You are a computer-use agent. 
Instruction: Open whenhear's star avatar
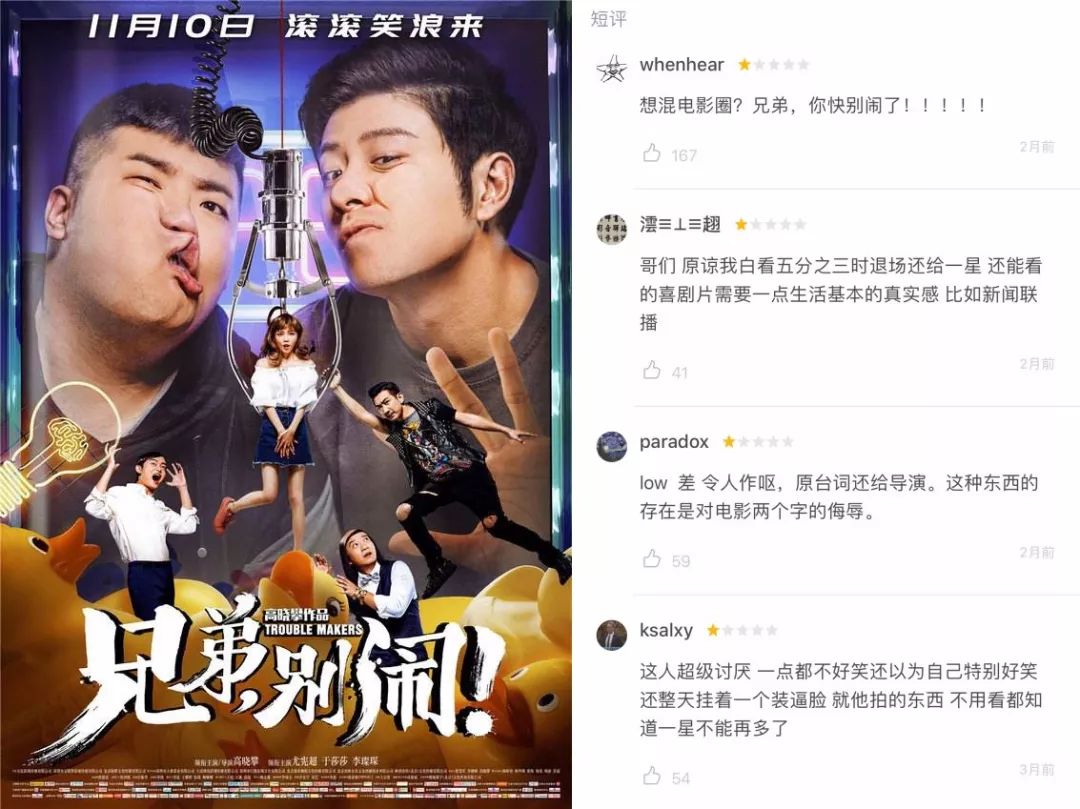click(x=612, y=70)
